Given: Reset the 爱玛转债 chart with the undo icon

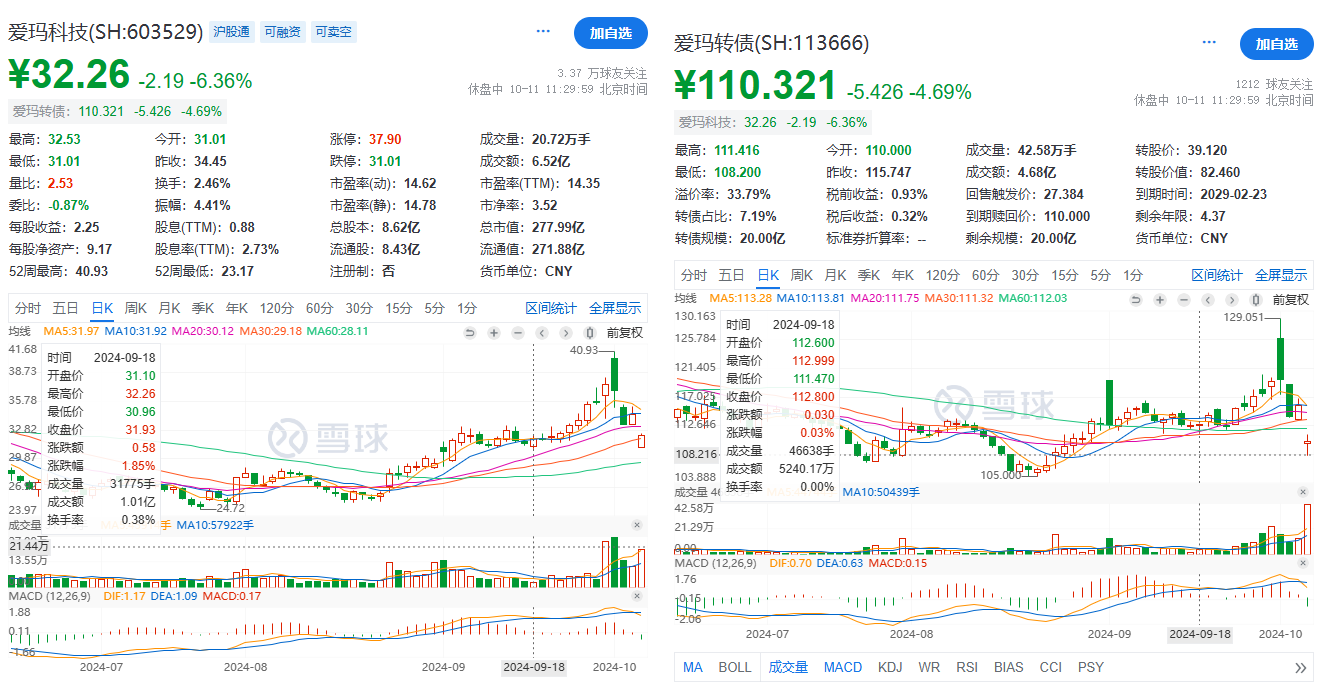Looking at the screenshot, I should (1136, 299).
